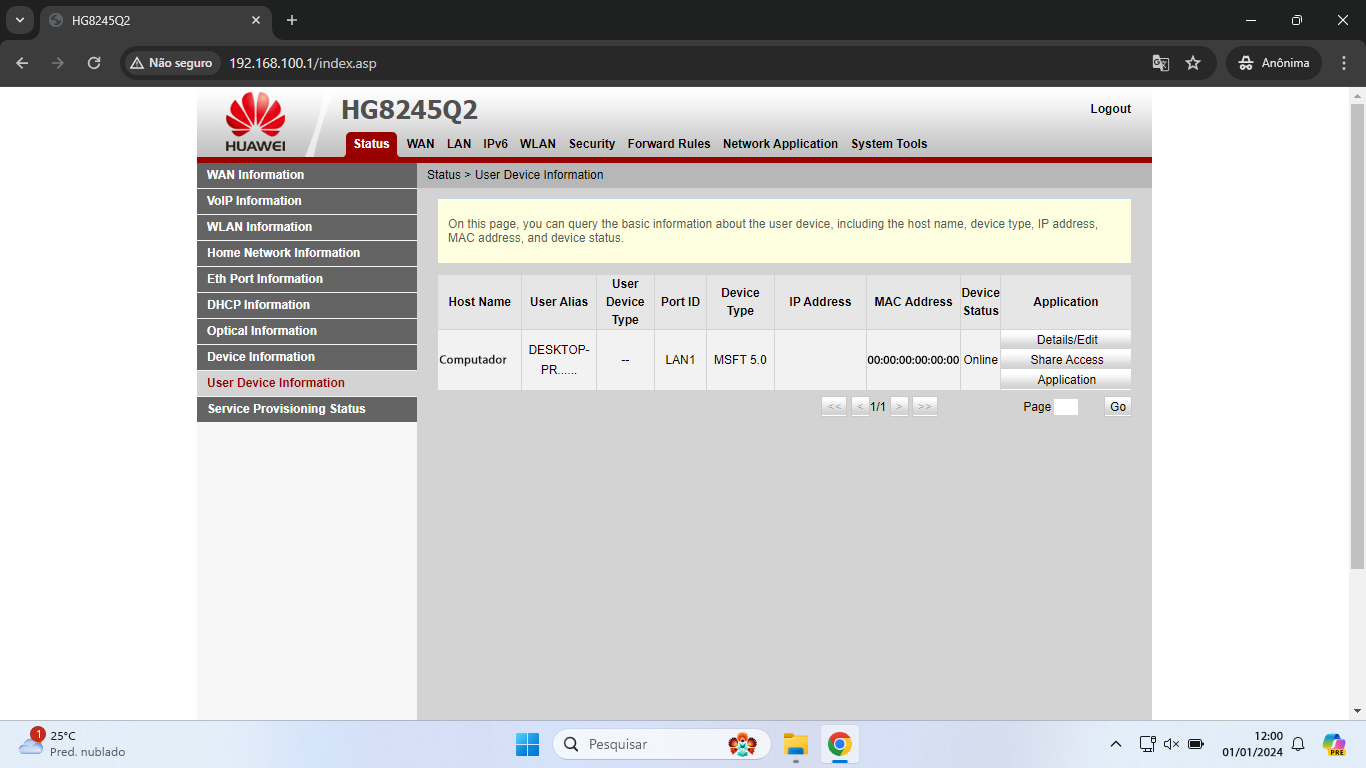Click the 'DESKTOP-PR......' alias cell
1366x768 pixels.
(x=559, y=360)
